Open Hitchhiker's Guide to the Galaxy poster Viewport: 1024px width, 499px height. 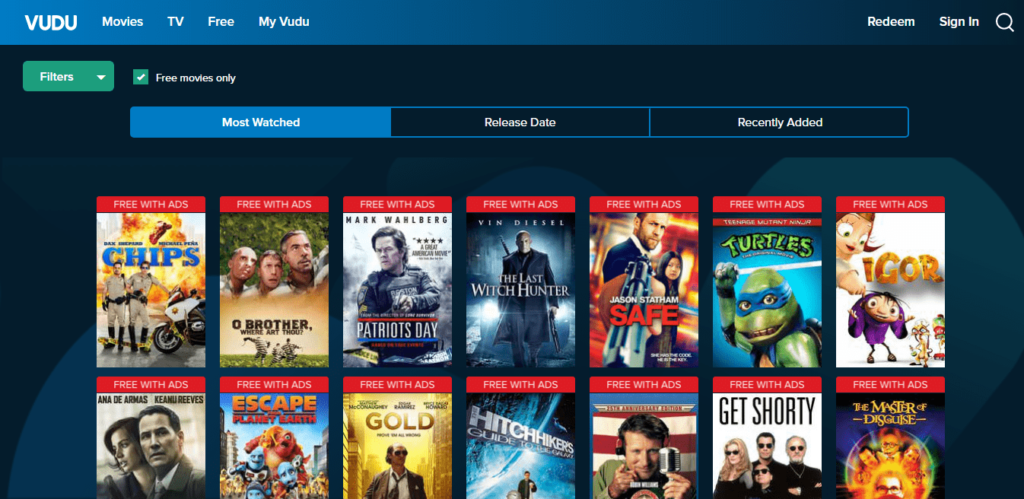click(x=520, y=445)
